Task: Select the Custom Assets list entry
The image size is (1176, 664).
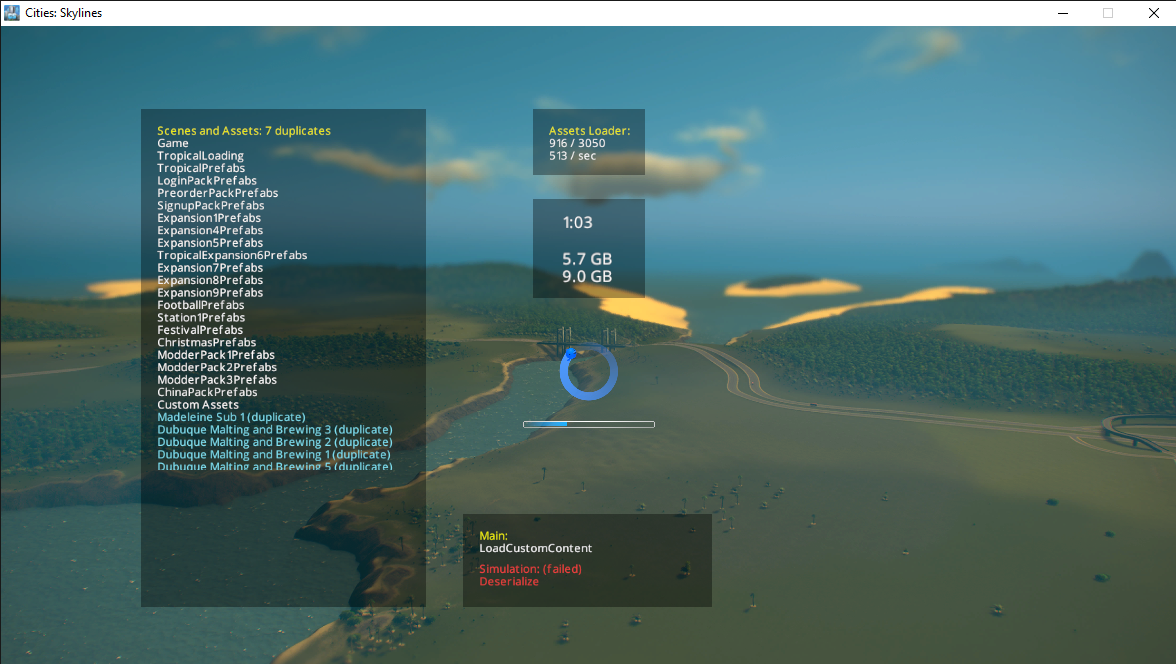Action: point(197,404)
